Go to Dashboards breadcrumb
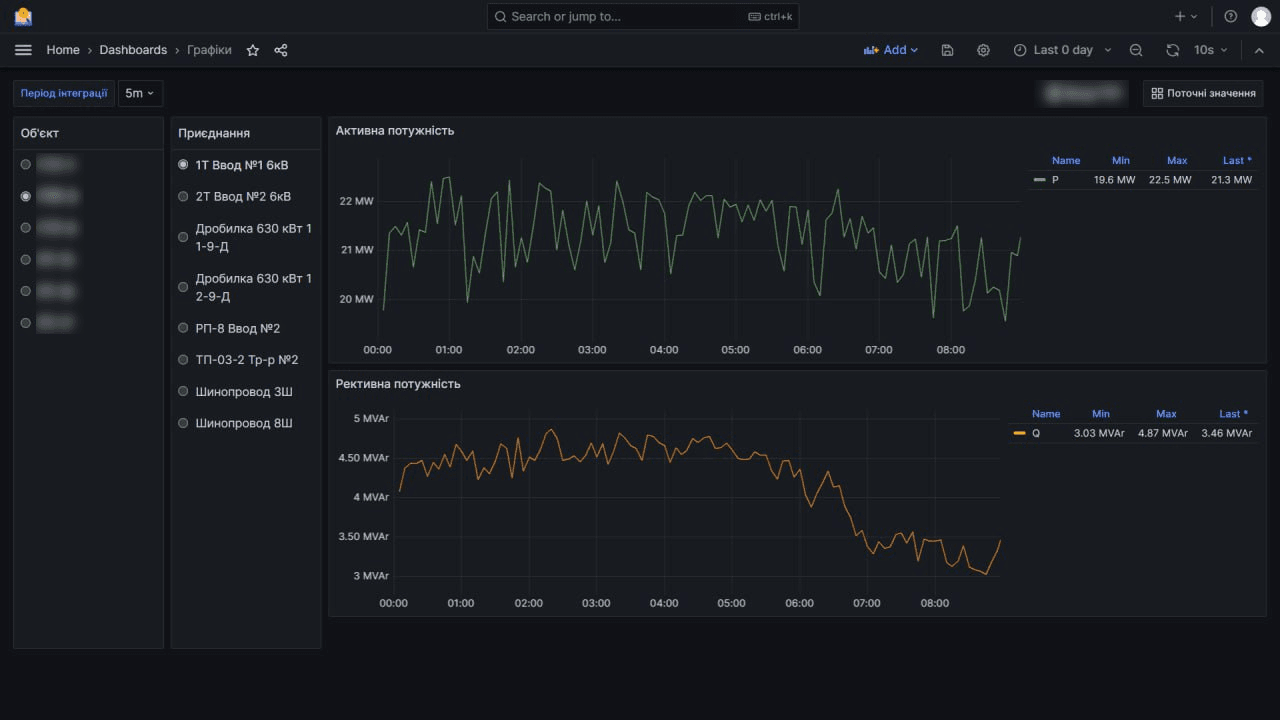Viewport: 1280px width, 720px height. click(x=133, y=50)
